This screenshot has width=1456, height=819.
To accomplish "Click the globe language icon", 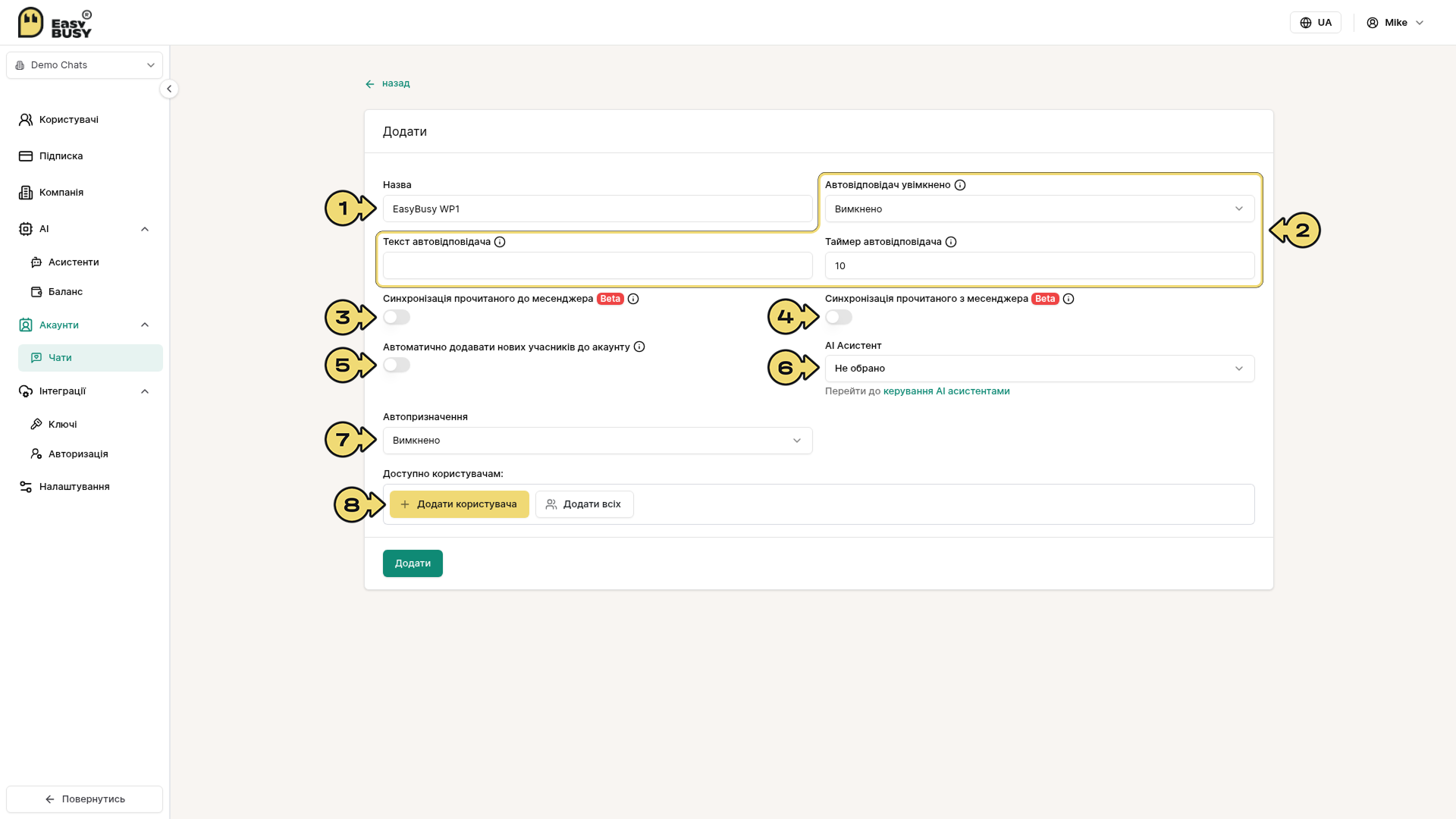I will coord(1306,23).
